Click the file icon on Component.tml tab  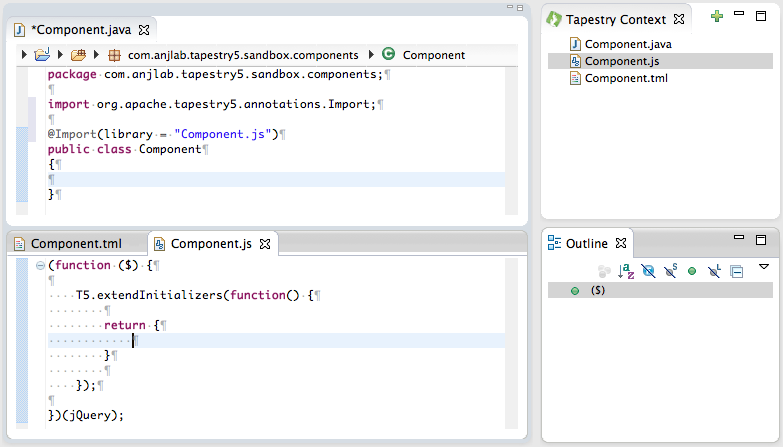(19, 244)
